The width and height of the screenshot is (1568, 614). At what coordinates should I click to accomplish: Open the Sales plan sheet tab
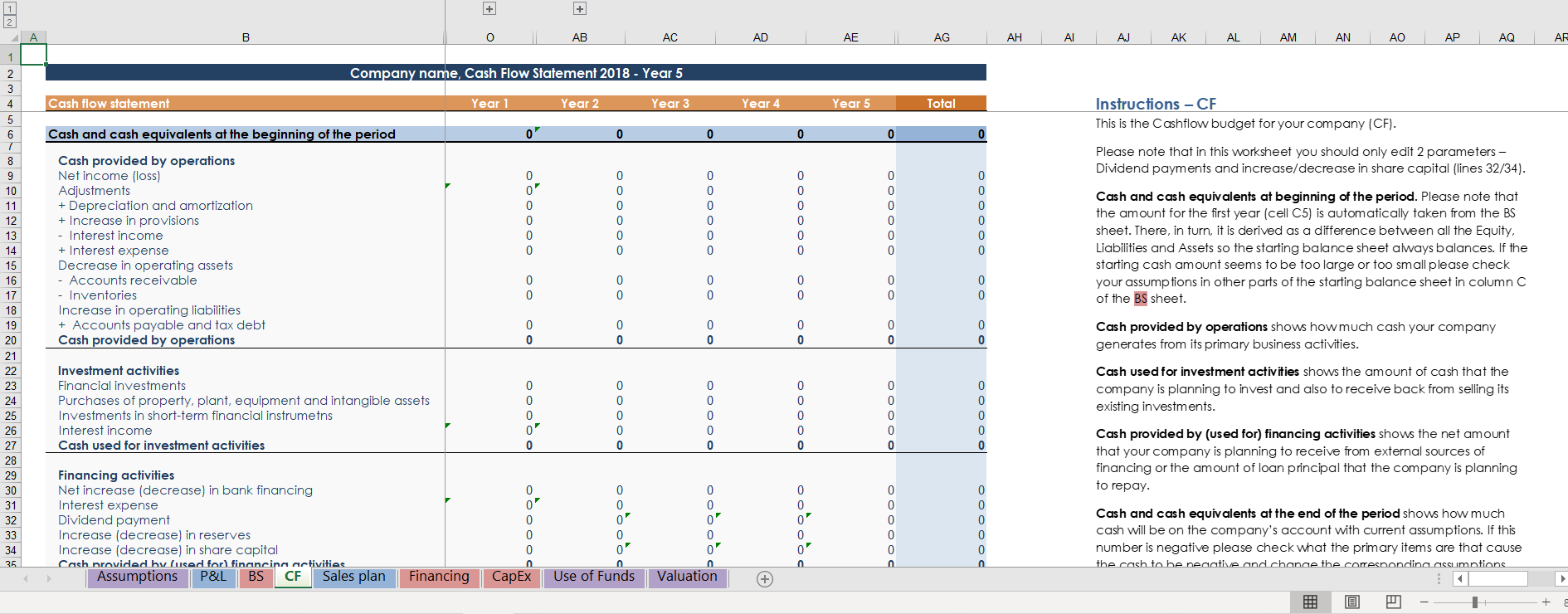point(354,577)
